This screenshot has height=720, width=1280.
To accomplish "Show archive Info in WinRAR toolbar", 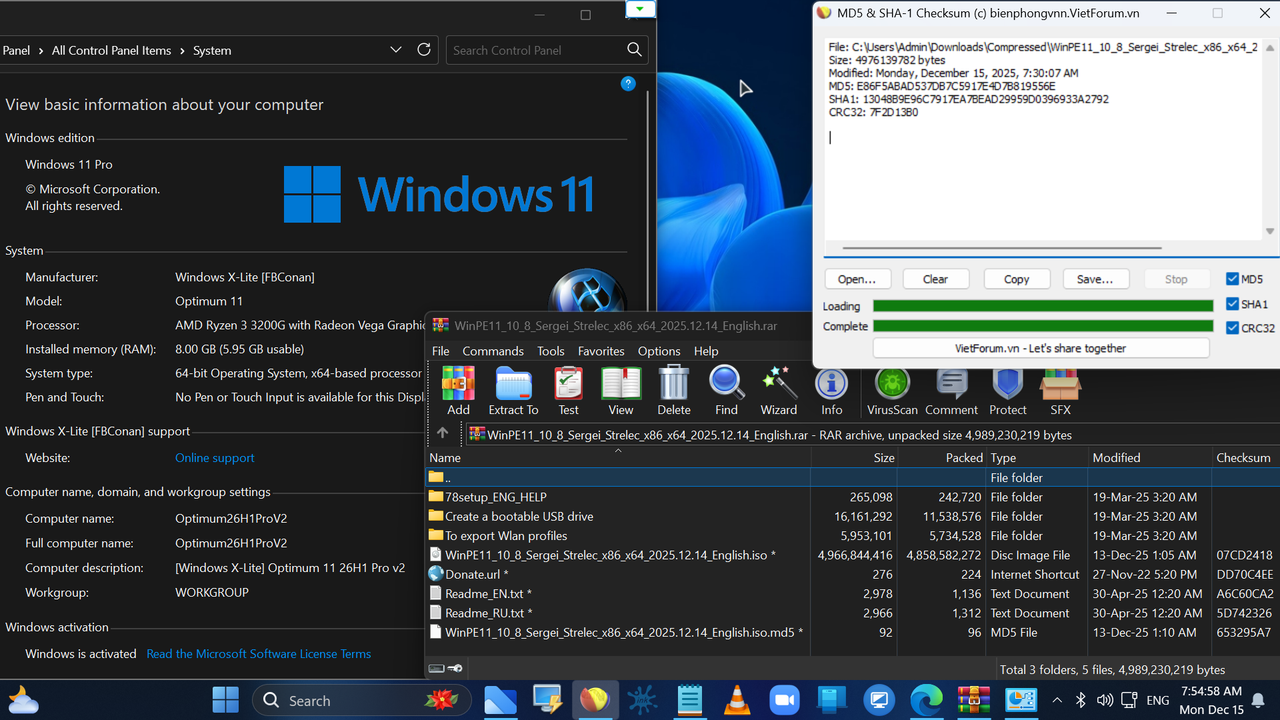I will 831,390.
